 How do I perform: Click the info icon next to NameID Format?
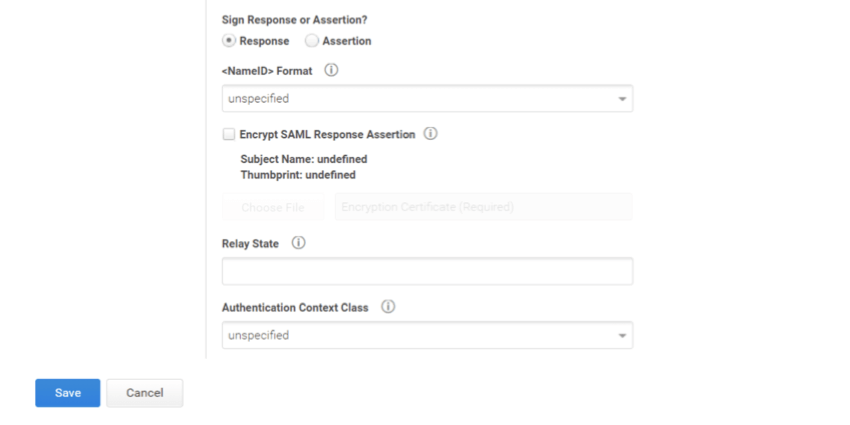tap(332, 71)
